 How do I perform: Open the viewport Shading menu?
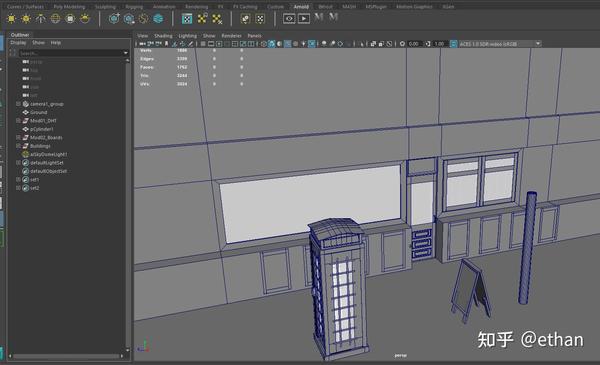pos(163,36)
